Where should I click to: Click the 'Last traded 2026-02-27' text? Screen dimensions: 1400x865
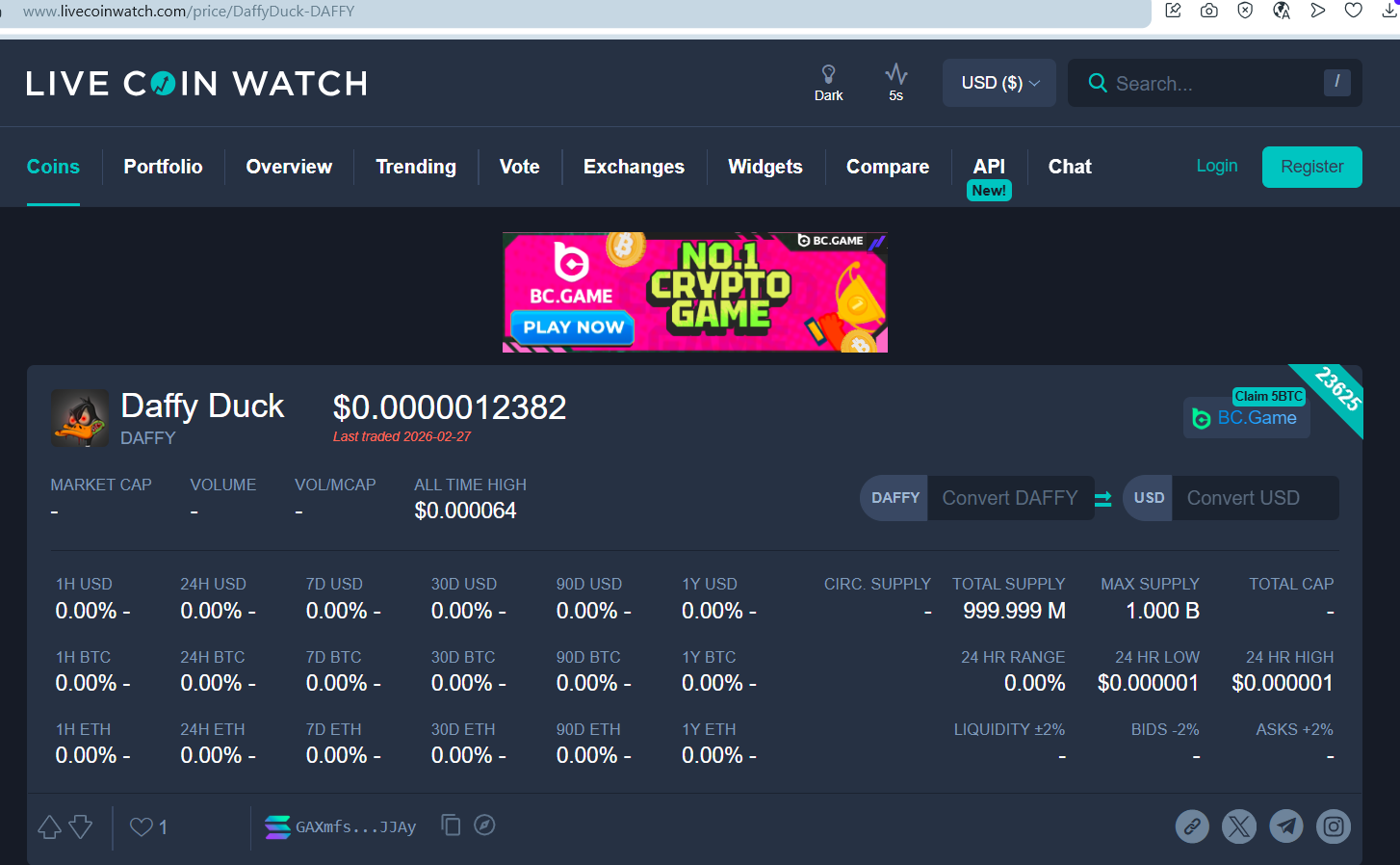point(402,436)
